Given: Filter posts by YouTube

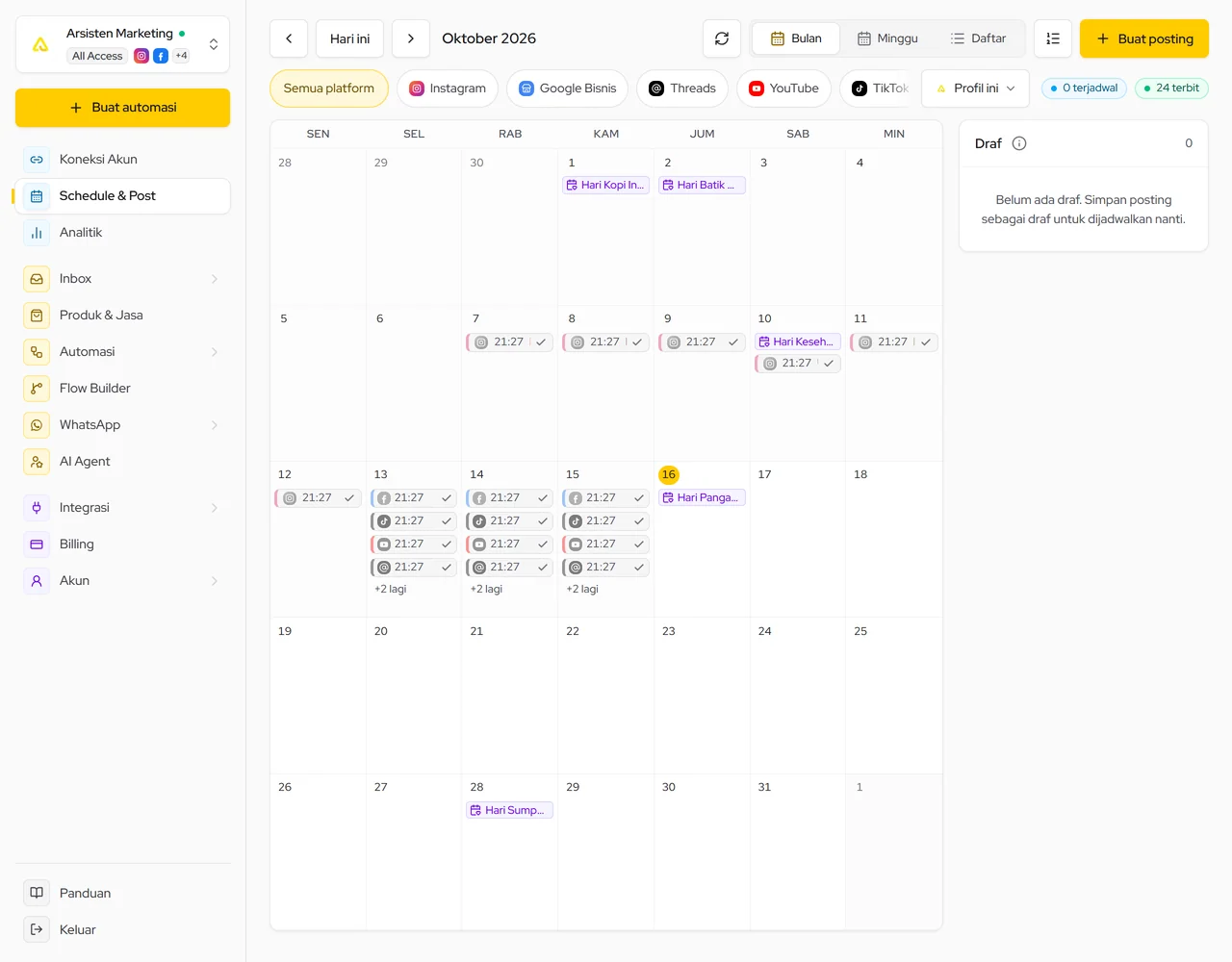Looking at the screenshot, I should [x=783, y=89].
